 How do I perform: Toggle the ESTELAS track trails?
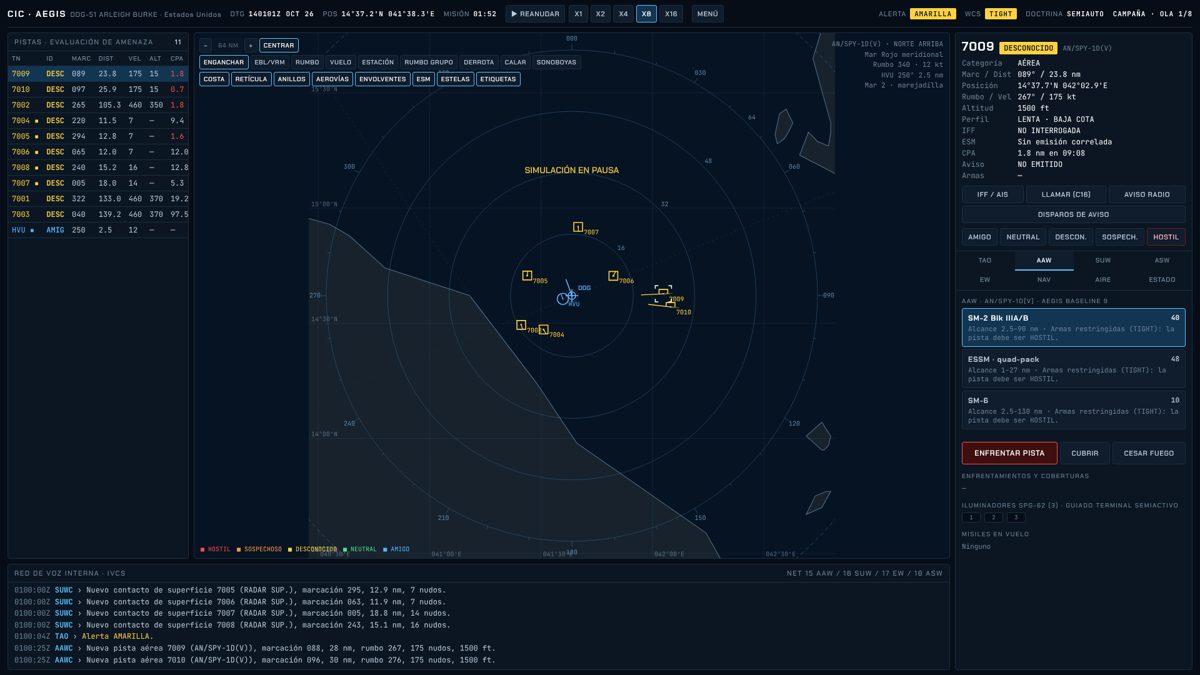click(455, 79)
